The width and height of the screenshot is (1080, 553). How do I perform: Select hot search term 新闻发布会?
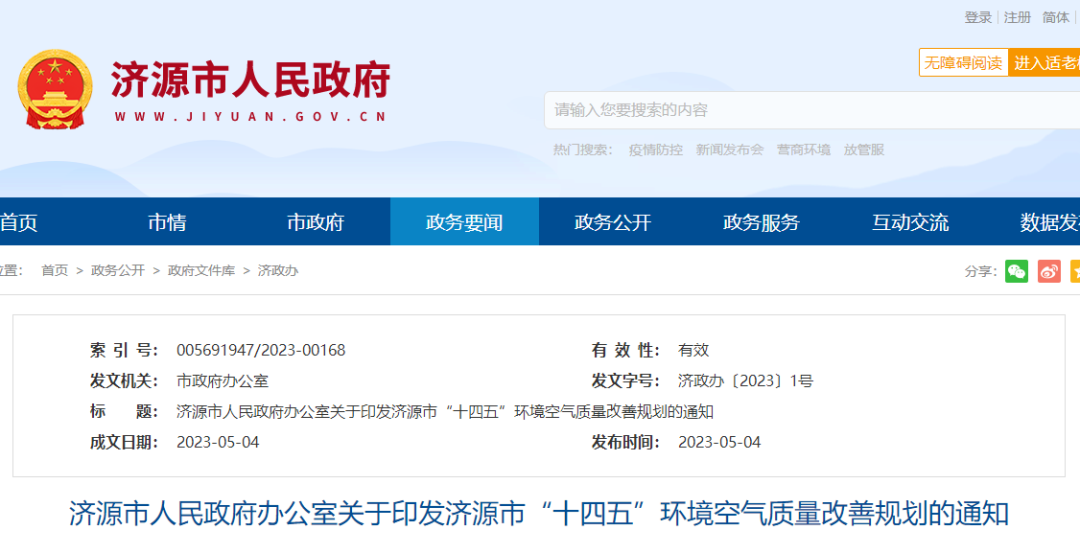pyautogui.click(x=729, y=150)
